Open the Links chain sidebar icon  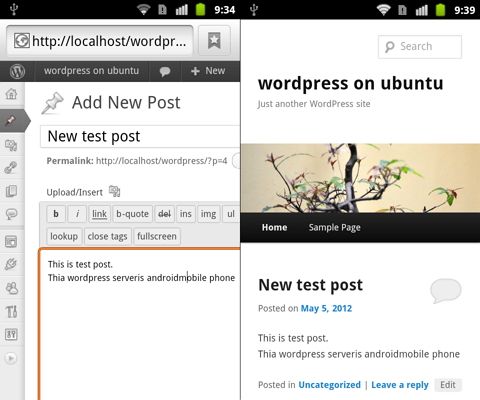point(11,168)
